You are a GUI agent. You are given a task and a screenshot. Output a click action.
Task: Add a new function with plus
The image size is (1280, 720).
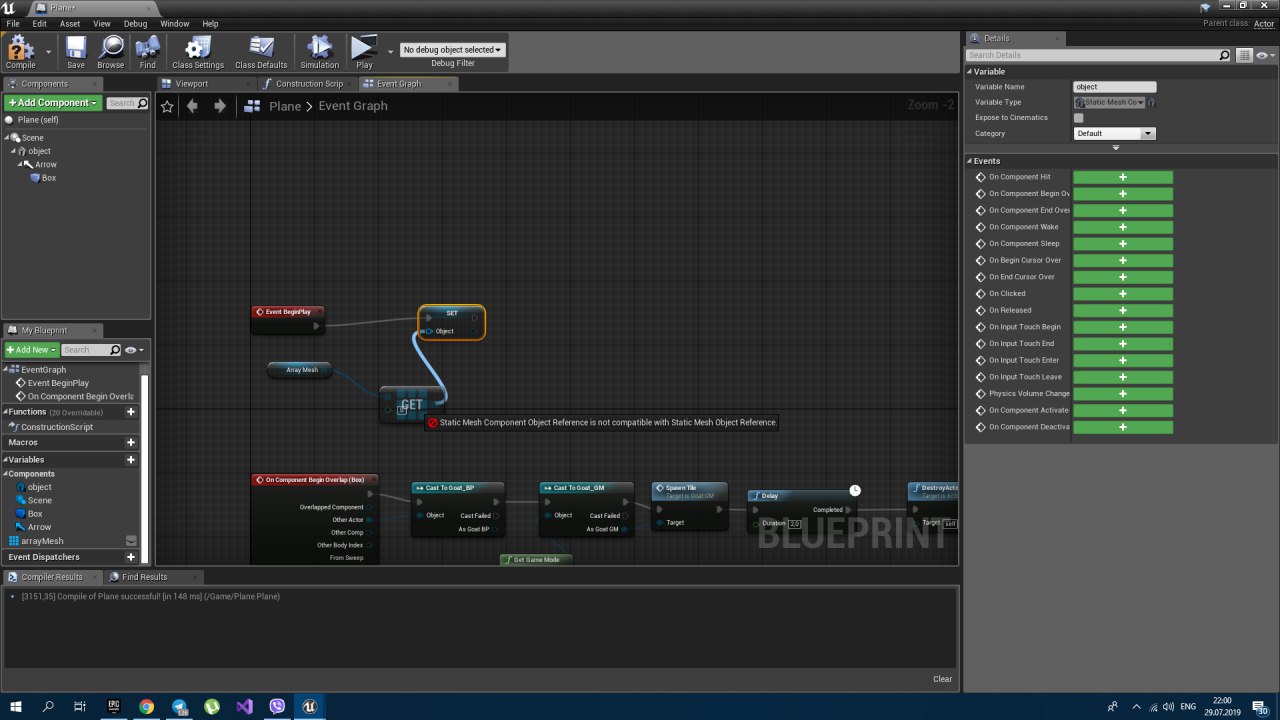(130, 412)
